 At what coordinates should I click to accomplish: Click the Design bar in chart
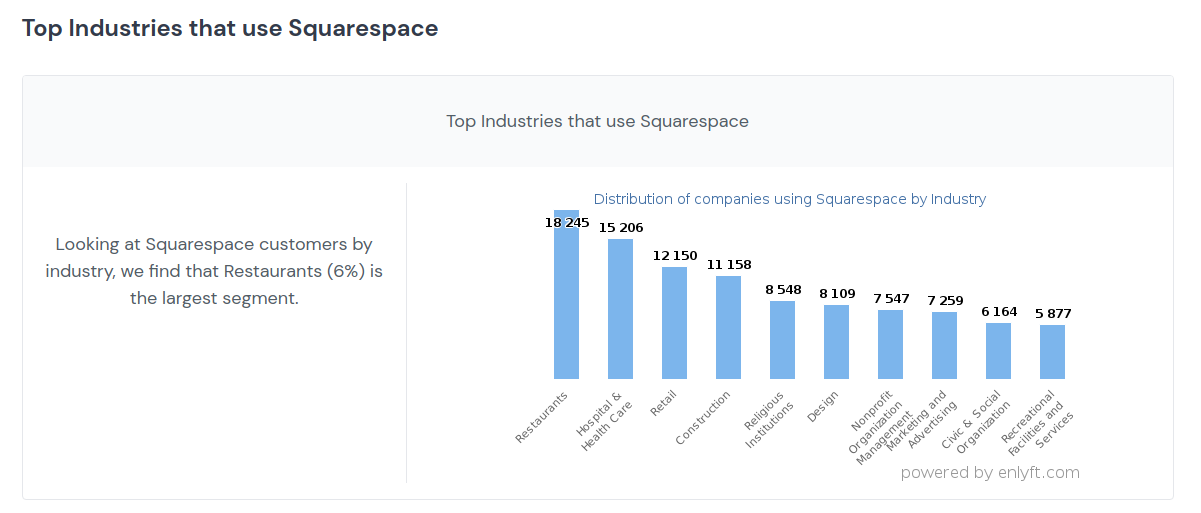[x=836, y=342]
